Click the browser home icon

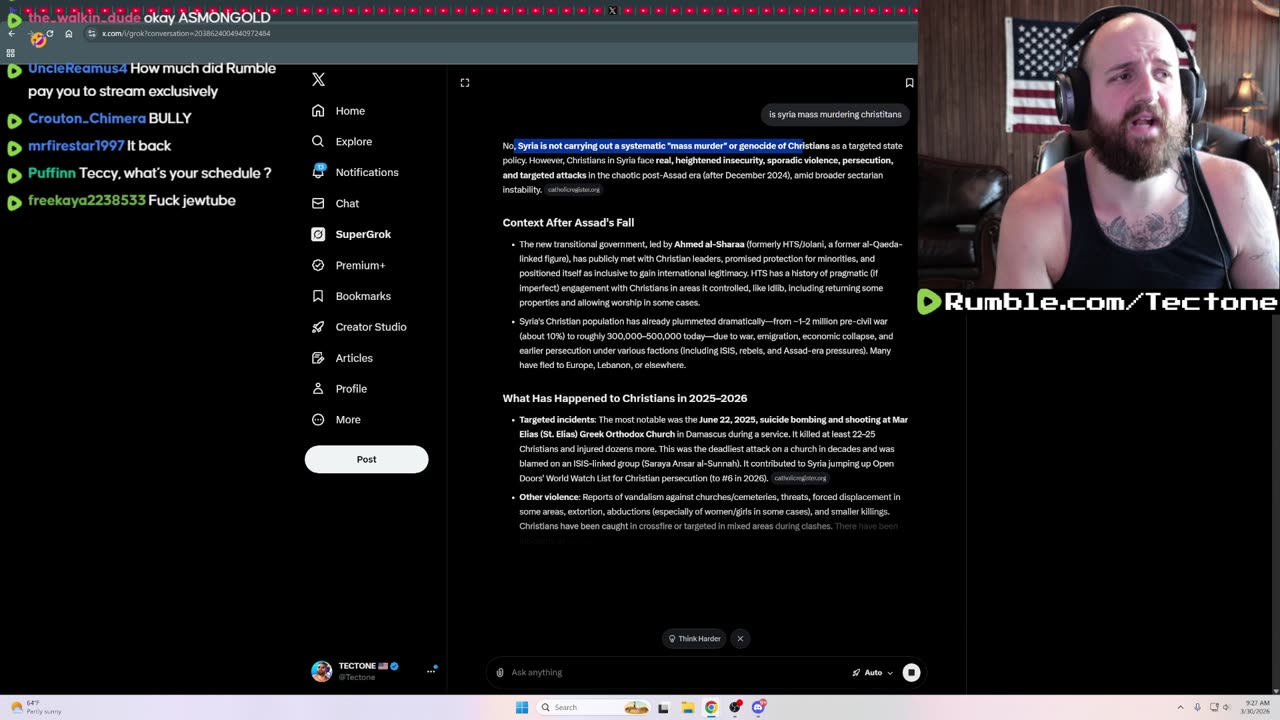[x=68, y=34]
